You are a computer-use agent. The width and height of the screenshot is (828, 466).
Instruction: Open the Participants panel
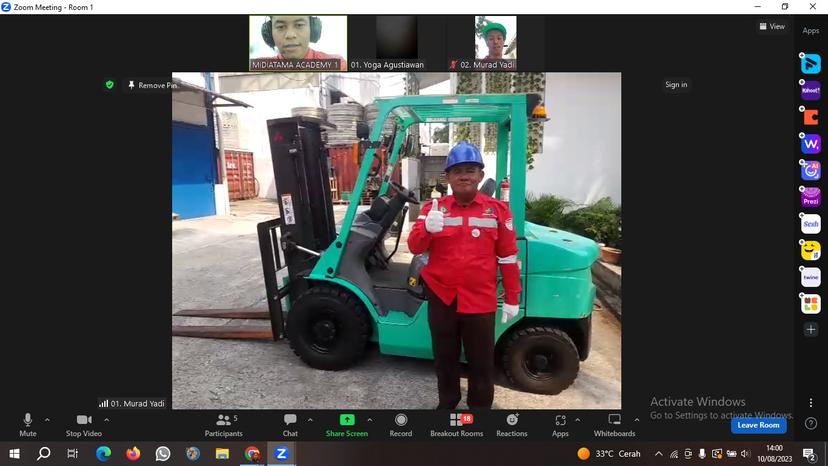(x=223, y=425)
